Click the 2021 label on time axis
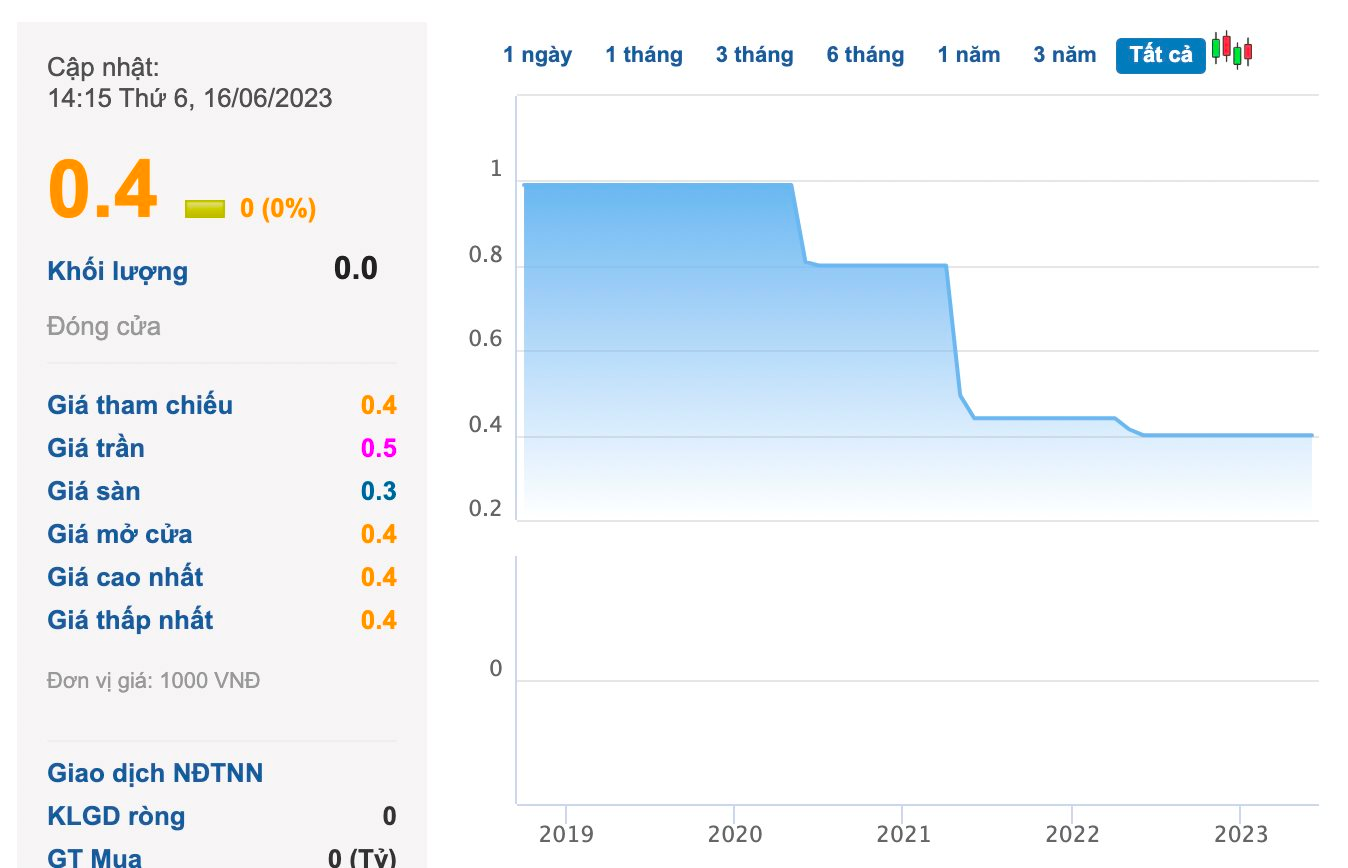This screenshot has width=1348, height=868. click(x=902, y=834)
